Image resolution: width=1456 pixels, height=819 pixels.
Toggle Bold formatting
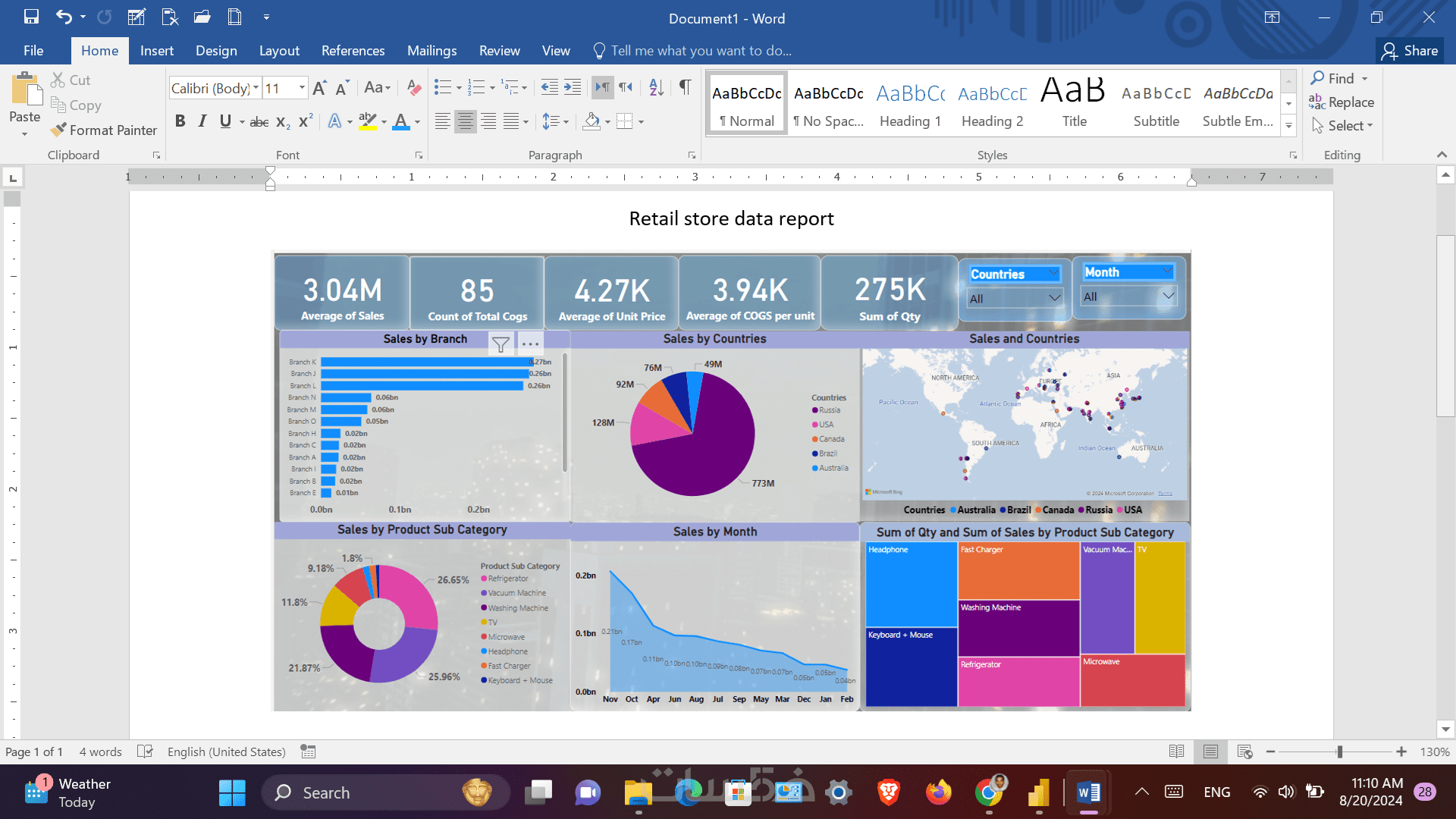tap(180, 121)
